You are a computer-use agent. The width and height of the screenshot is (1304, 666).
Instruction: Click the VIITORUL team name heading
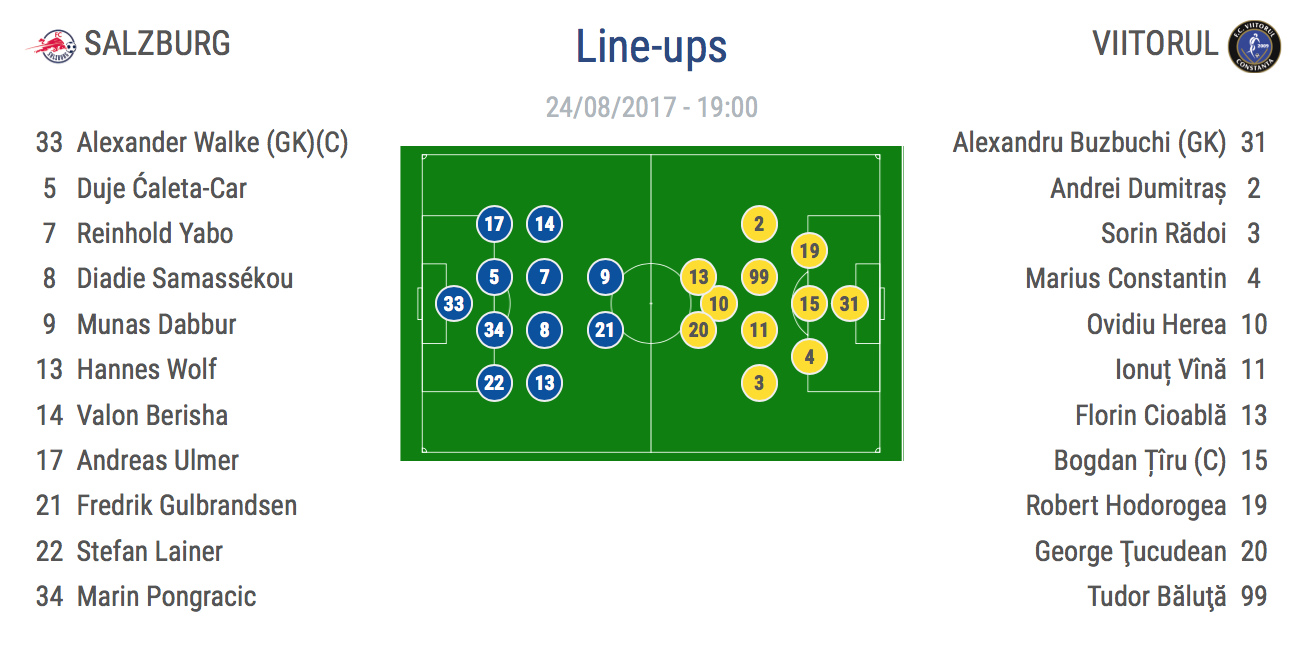click(x=1155, y=44)
